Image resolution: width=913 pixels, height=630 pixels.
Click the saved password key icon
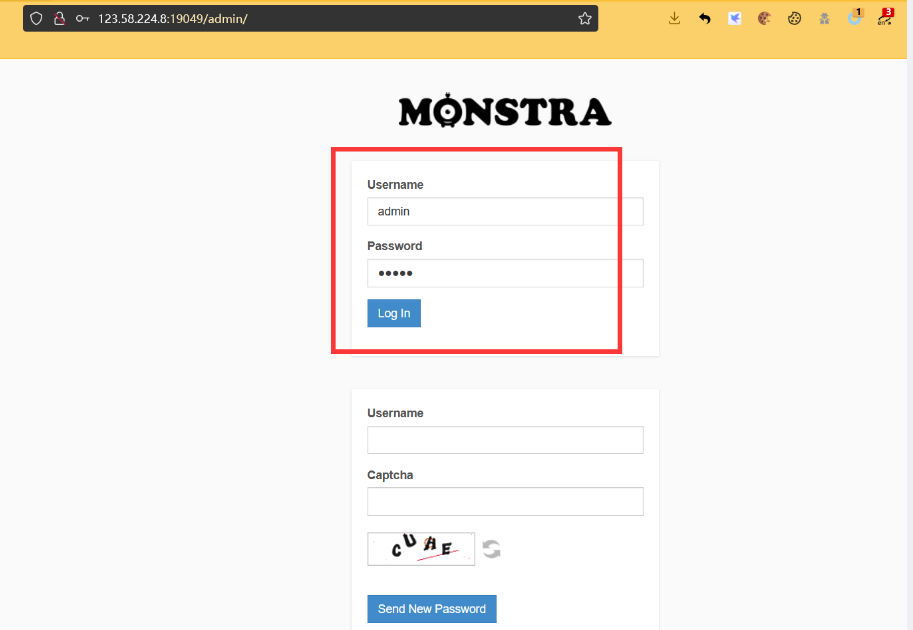click(82, 19)
